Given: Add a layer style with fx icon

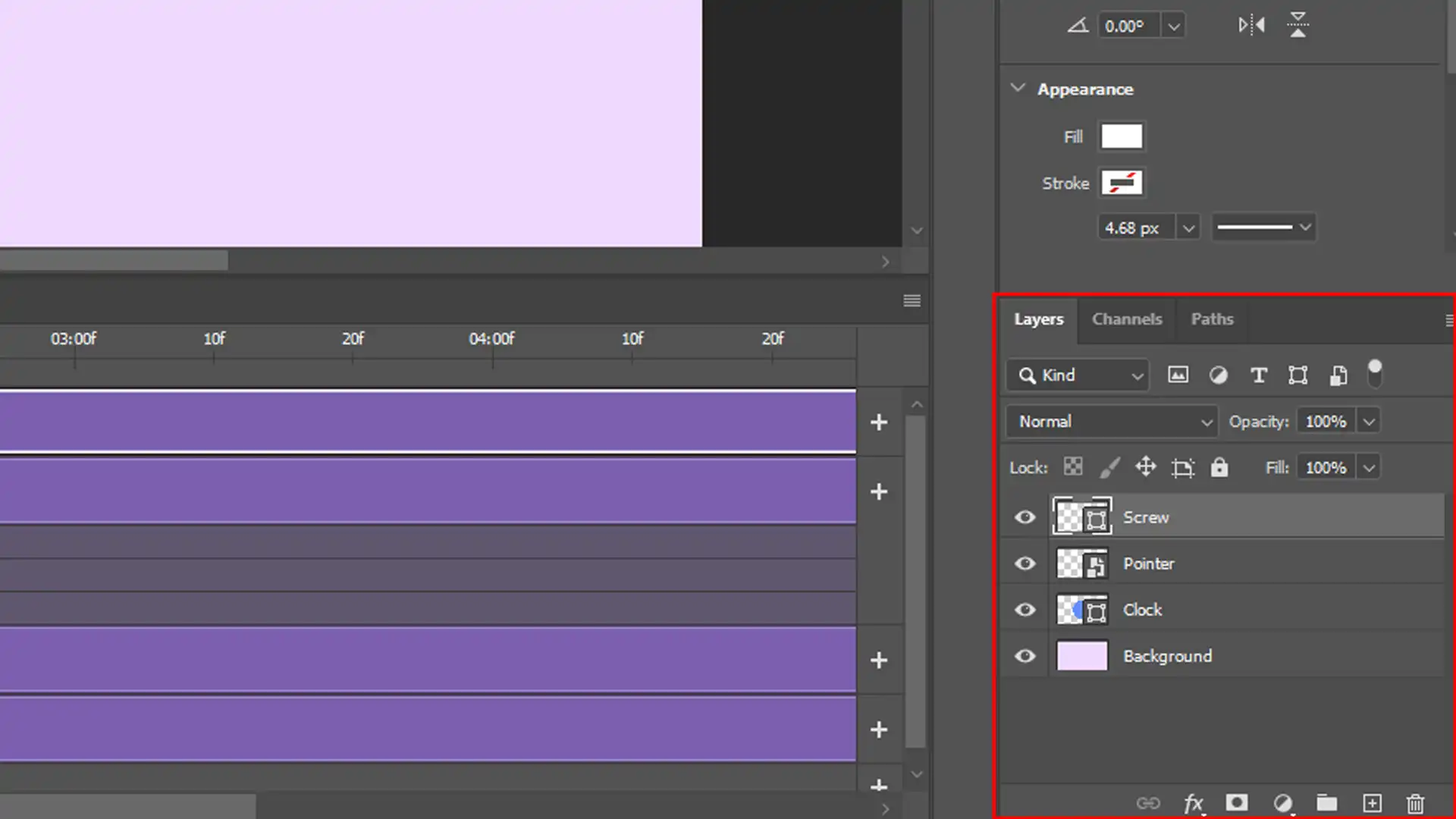Looking at the screenshot, I should [1194, 802].
